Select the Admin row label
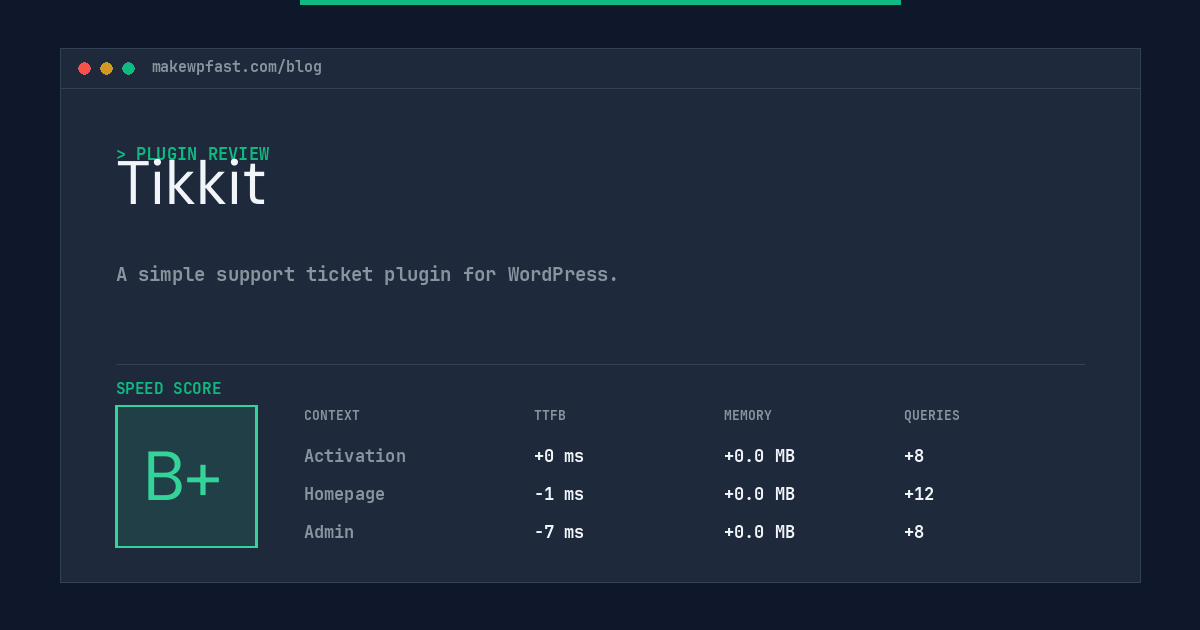The width and height of the screenshot is (1200, 630). (x=329, y=532)
